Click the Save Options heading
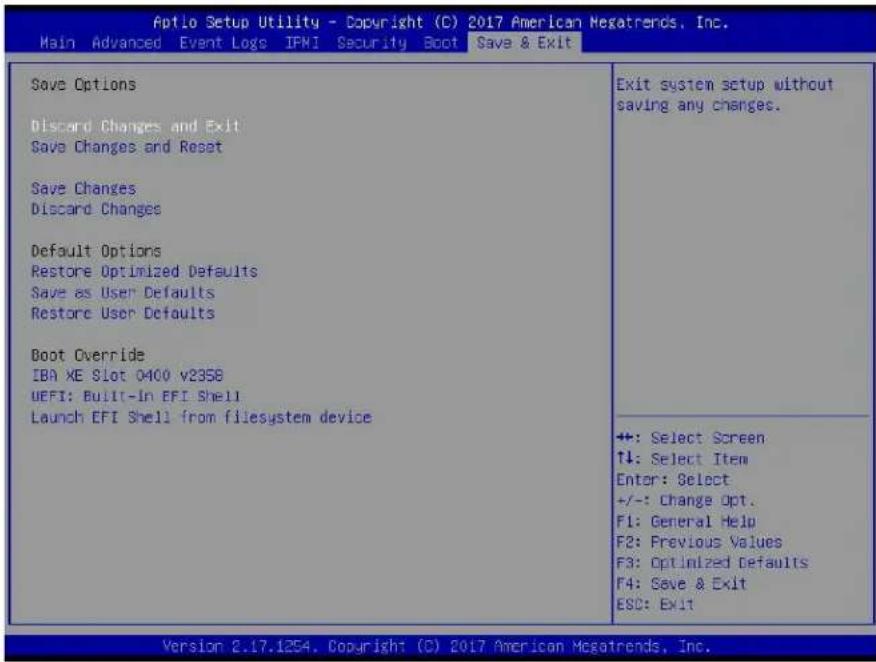 click(x=83, y=85)
